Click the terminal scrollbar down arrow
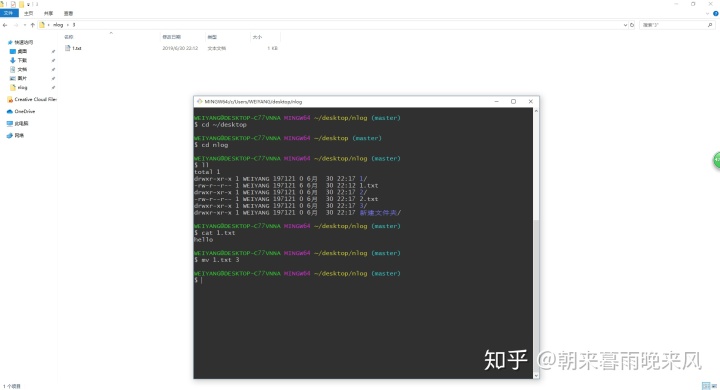Image resolution: width=720 pixels, height=390 pixels. [x=536, y=375]
